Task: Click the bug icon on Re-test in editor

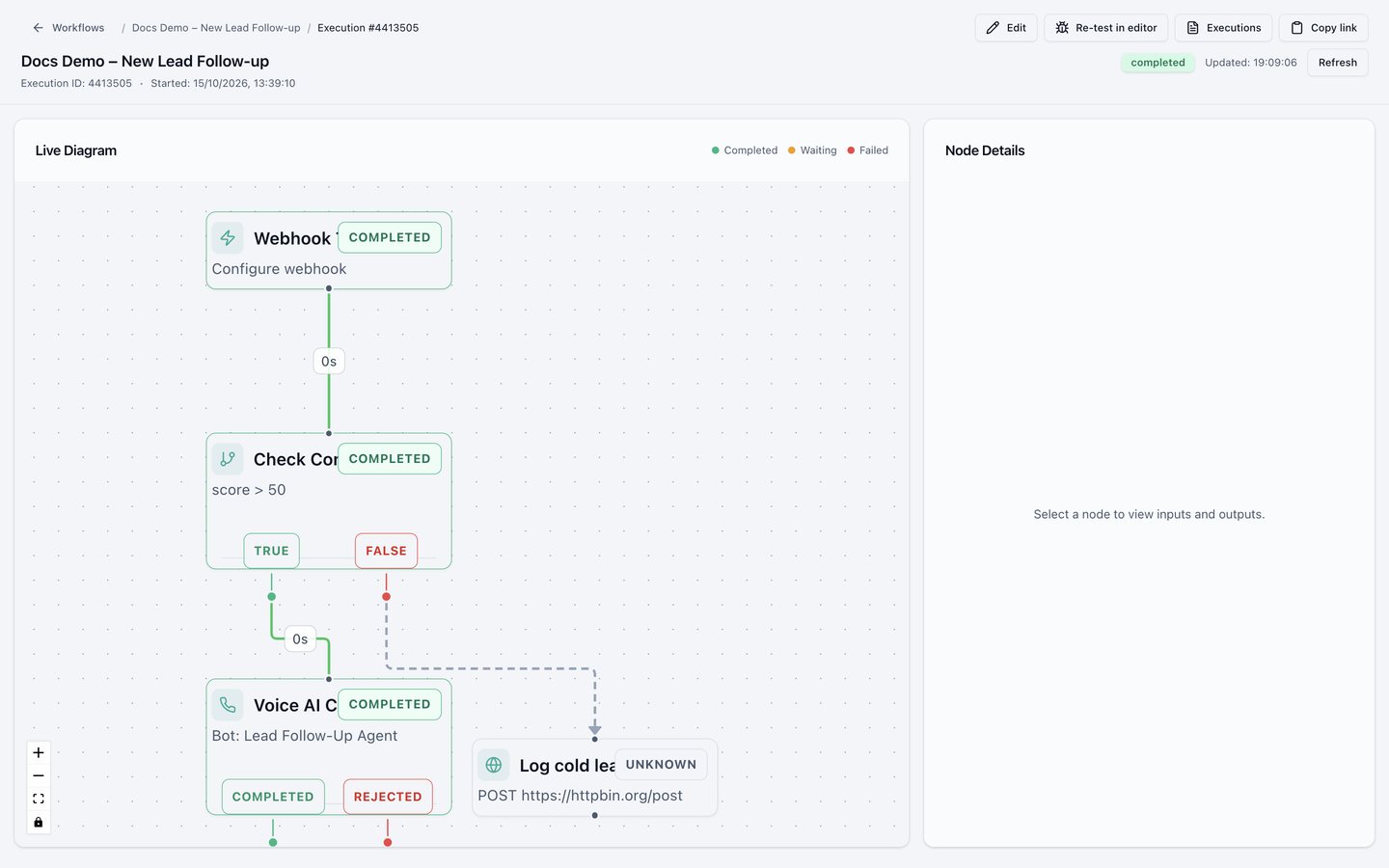Action: tap(1062, 28)
